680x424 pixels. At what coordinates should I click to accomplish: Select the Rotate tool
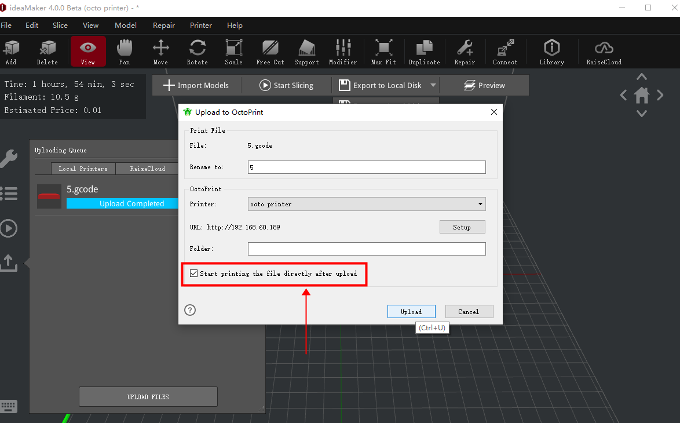(197, 52)
